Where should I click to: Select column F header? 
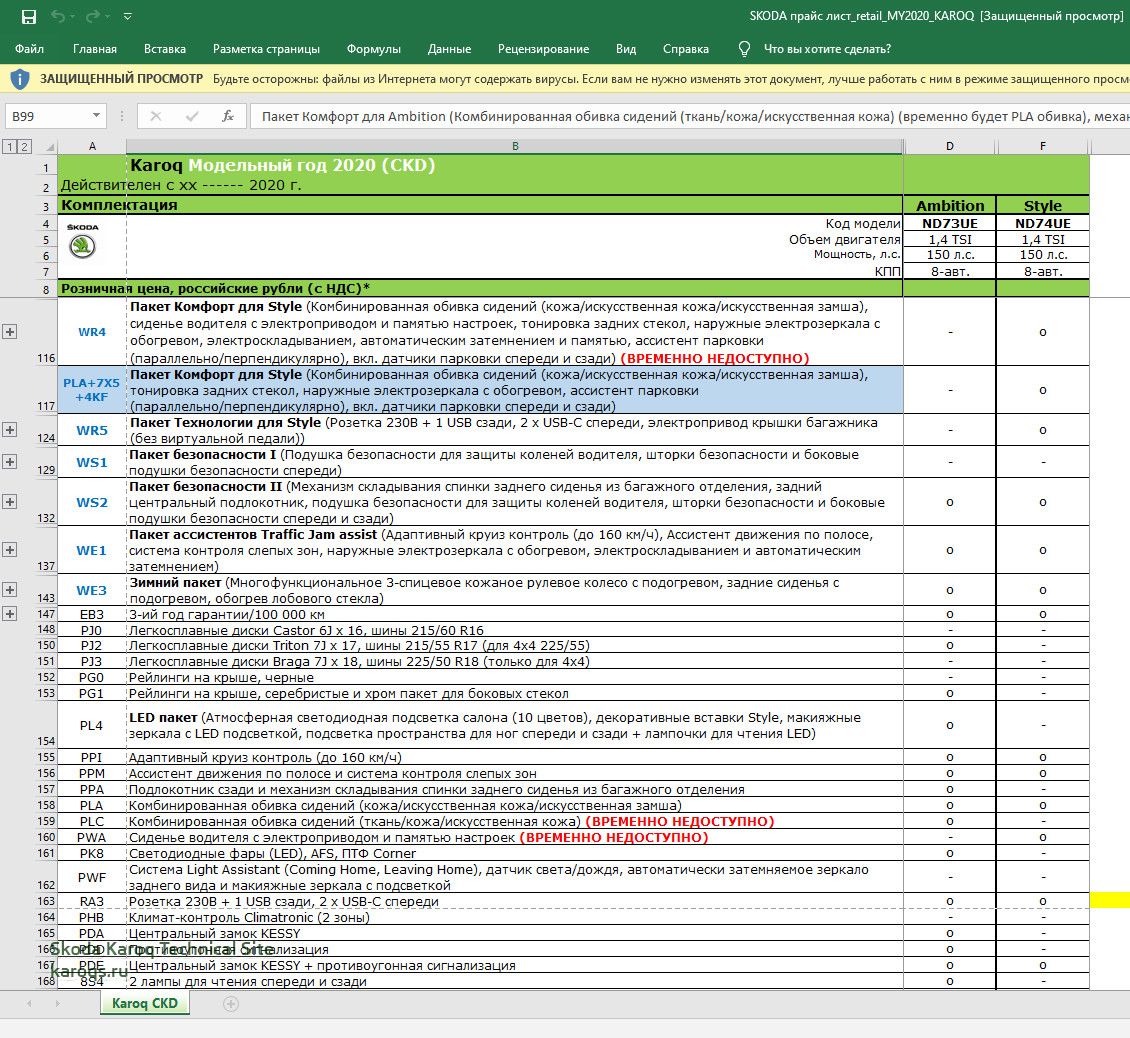(1043, 146)
